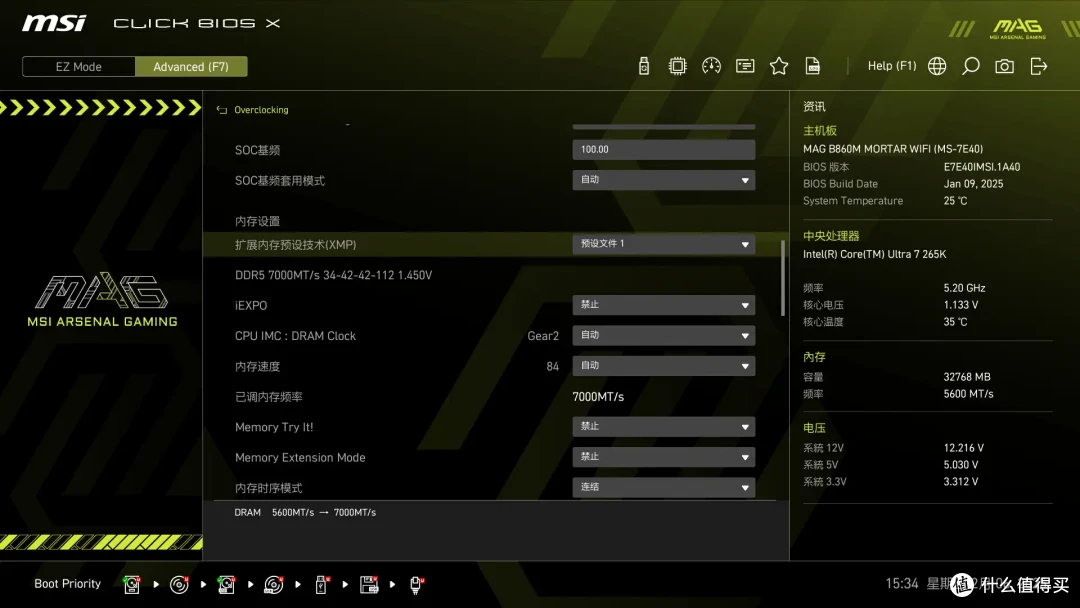
Task: Open search with magnifier icon
Action: (x=970, y=66)
